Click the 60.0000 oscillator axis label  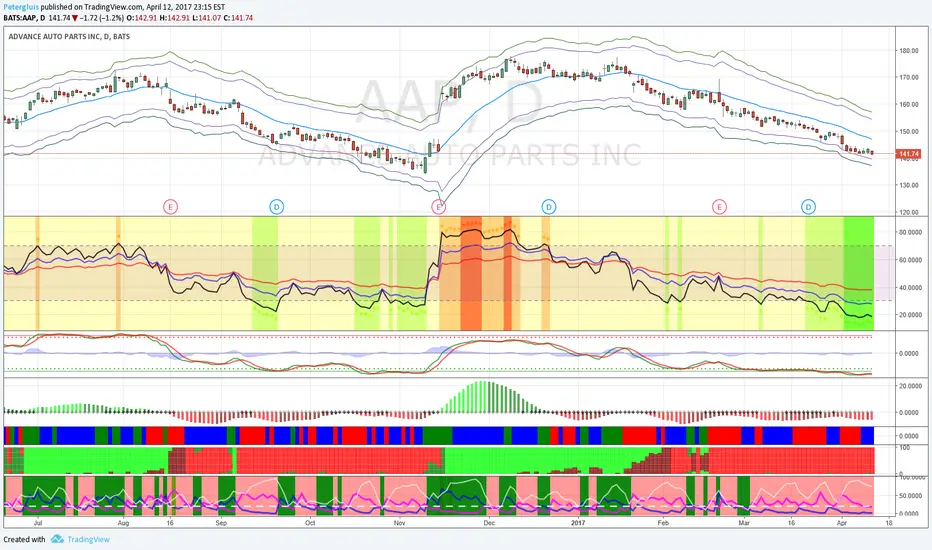[910, 260]
